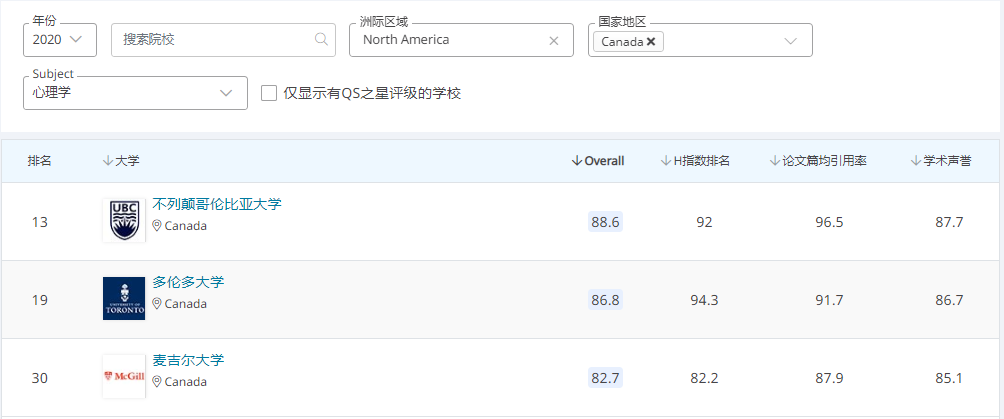This screenshot has height=419, width=1004.
Task: Click location pin under 麦吉尔大学
Action: [x=157, y=382]
